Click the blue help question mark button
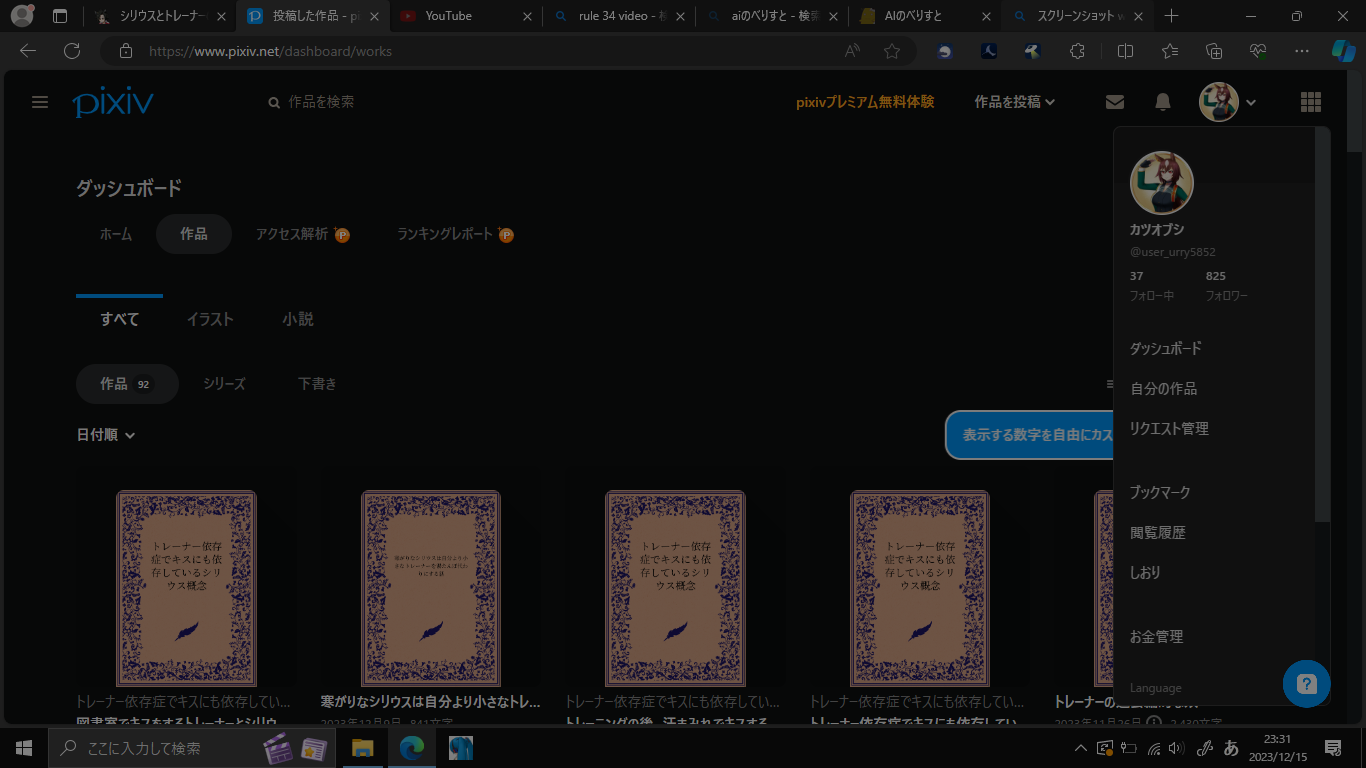1366x768 pixels. coord(1306,684)
